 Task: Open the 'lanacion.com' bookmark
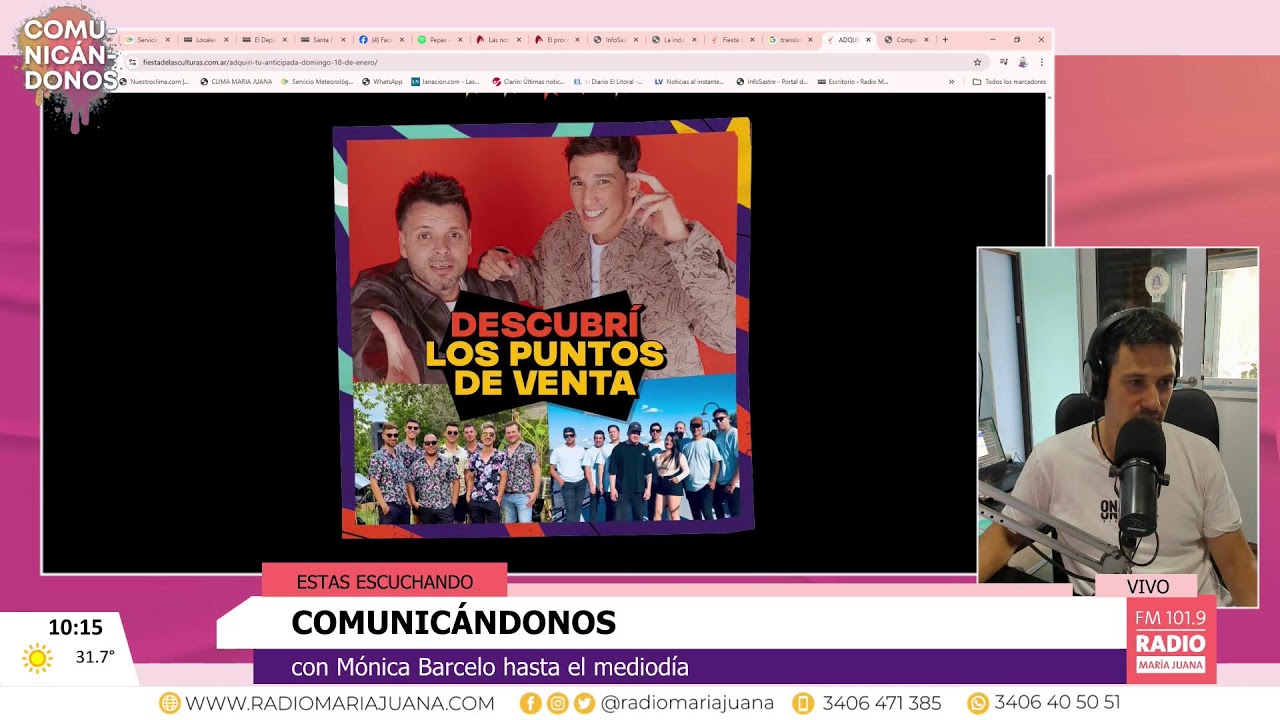[x=446, y=82]
